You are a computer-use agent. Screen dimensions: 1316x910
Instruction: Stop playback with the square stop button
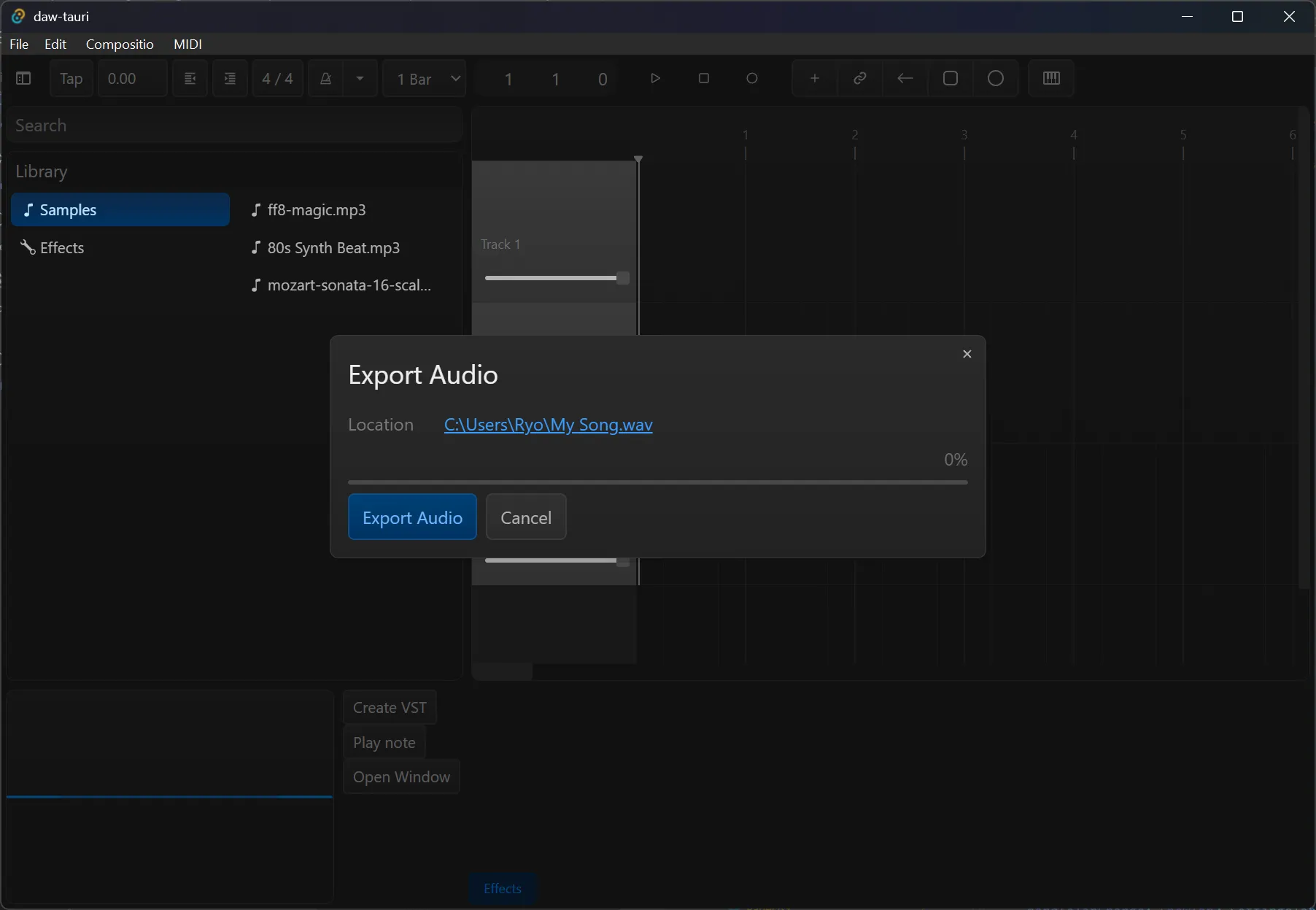coord(704,78)
